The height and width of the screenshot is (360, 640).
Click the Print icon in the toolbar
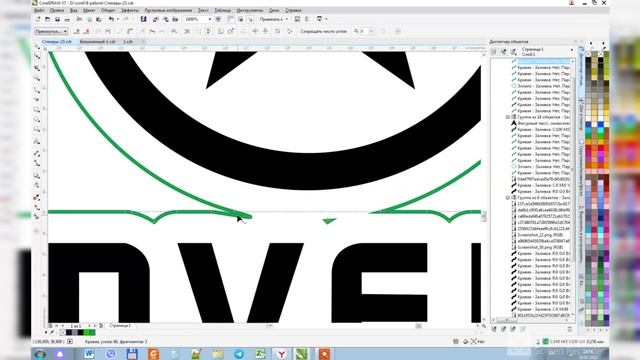pos(67,19)
